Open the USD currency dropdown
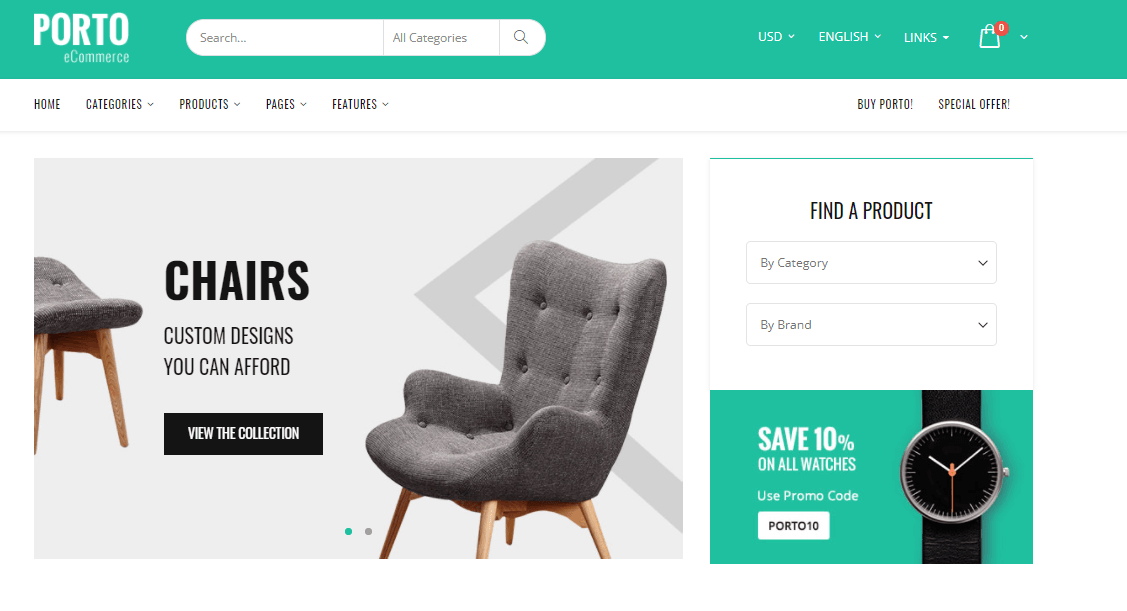Screen dimensions: 1127x611 pyautogui.click(x=776, y=37)
